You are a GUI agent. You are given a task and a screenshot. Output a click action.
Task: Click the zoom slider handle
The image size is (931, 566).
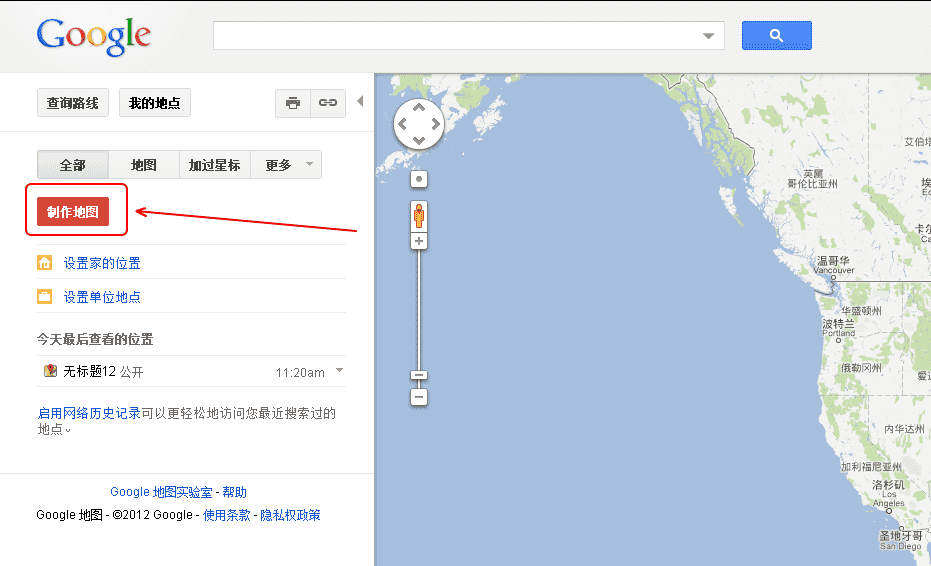pyautogui.click(x=419, y=375)
